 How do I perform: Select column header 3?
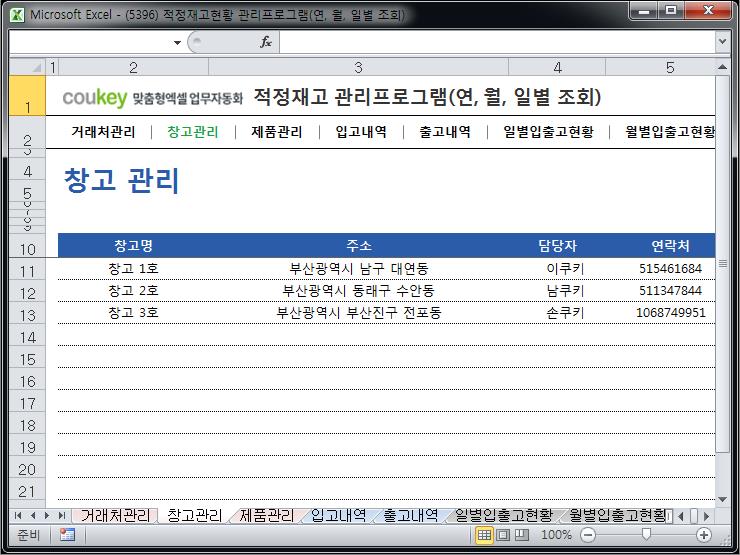358,67
